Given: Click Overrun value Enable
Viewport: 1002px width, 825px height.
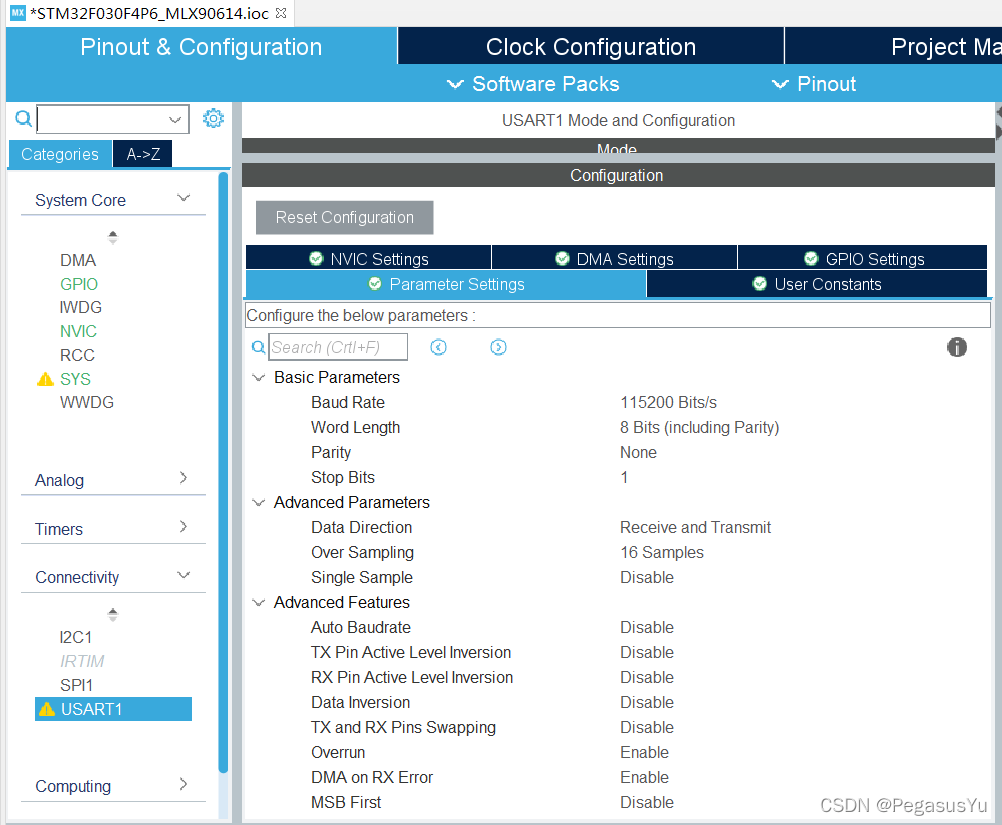Looking at the screenshot, I should (644, 752).
